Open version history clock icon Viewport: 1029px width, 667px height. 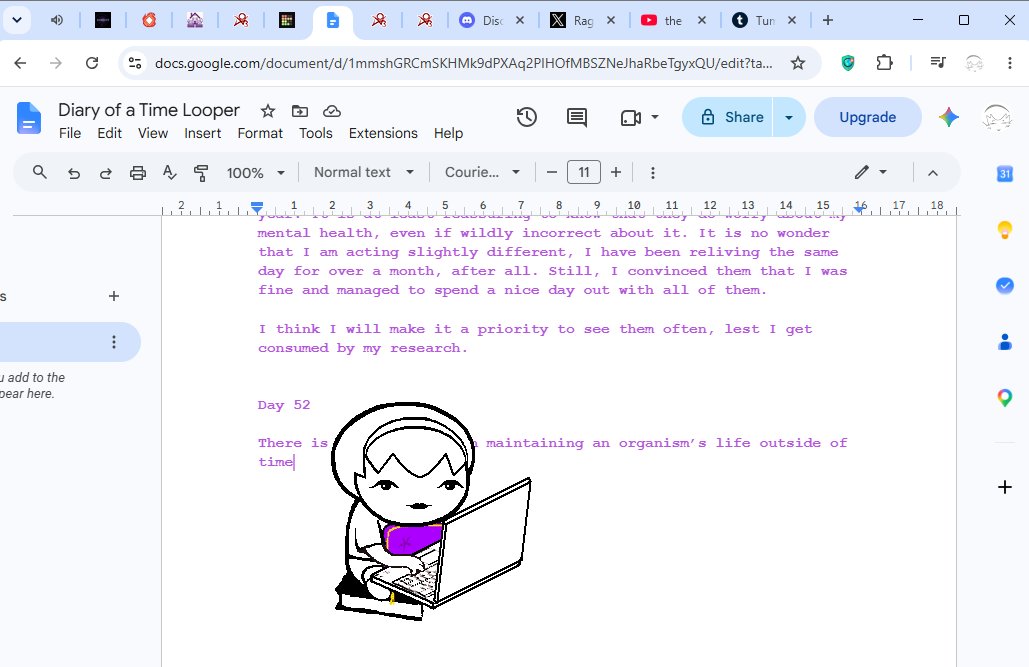click(x=526, y=118)
